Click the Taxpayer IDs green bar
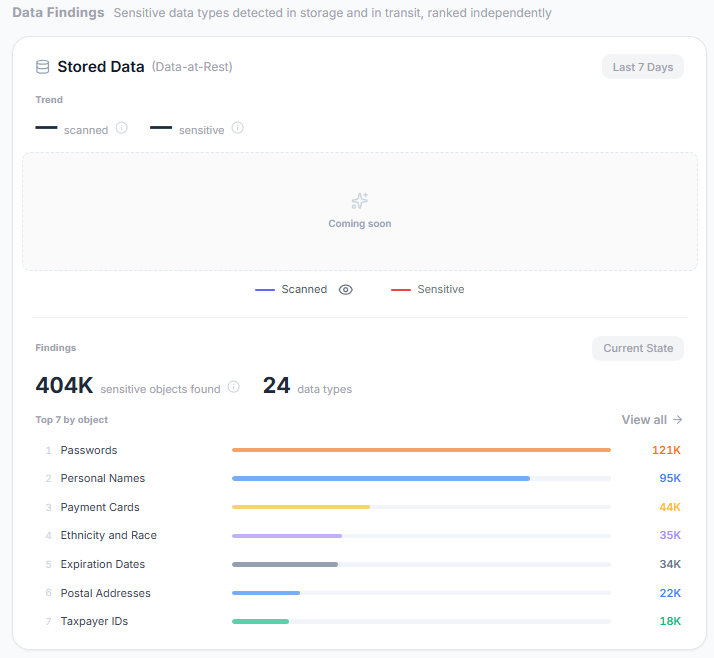714x658 pixels. pyautogui.click(x=260, y=621)
